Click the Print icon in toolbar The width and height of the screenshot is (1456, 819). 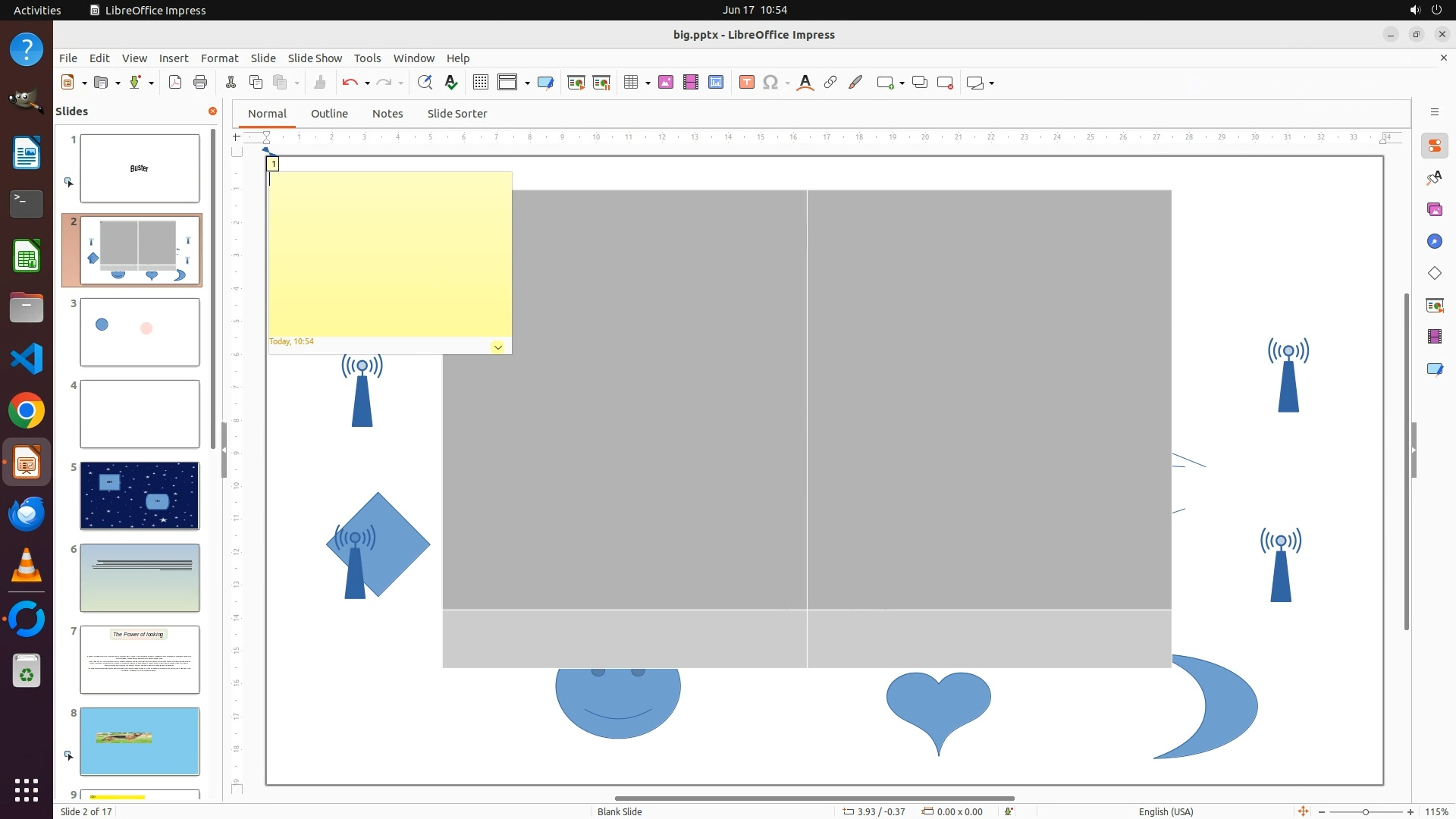pos(200,83)
